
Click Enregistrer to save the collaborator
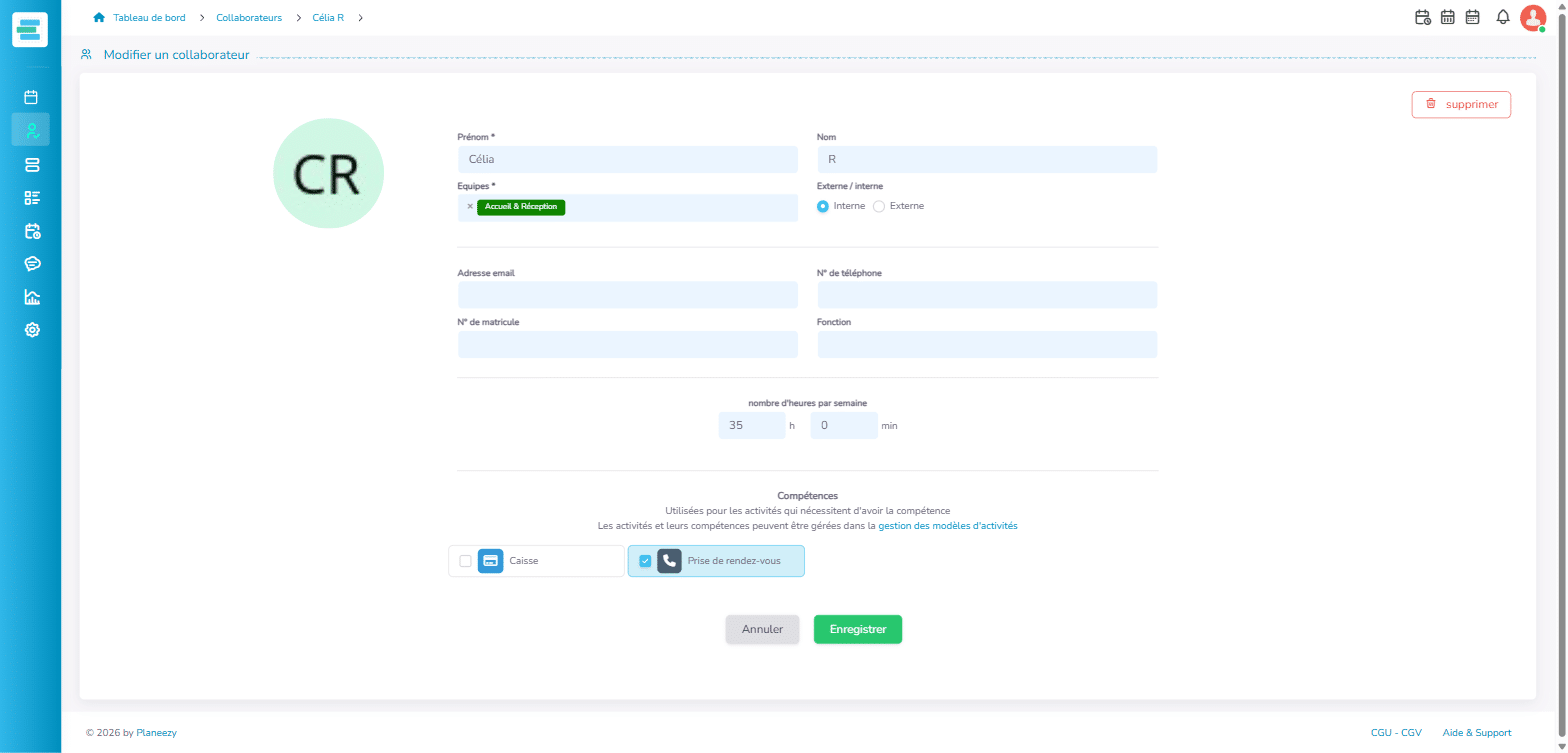click(858, 629)
